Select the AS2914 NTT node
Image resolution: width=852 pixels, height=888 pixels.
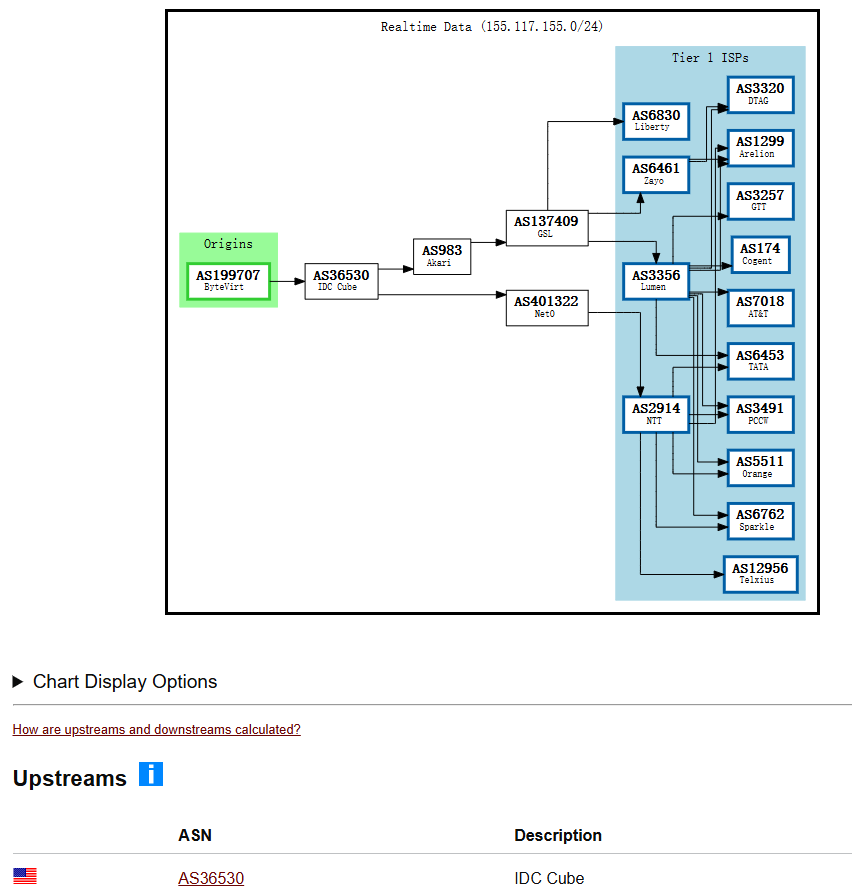click(x=656, y=415)
